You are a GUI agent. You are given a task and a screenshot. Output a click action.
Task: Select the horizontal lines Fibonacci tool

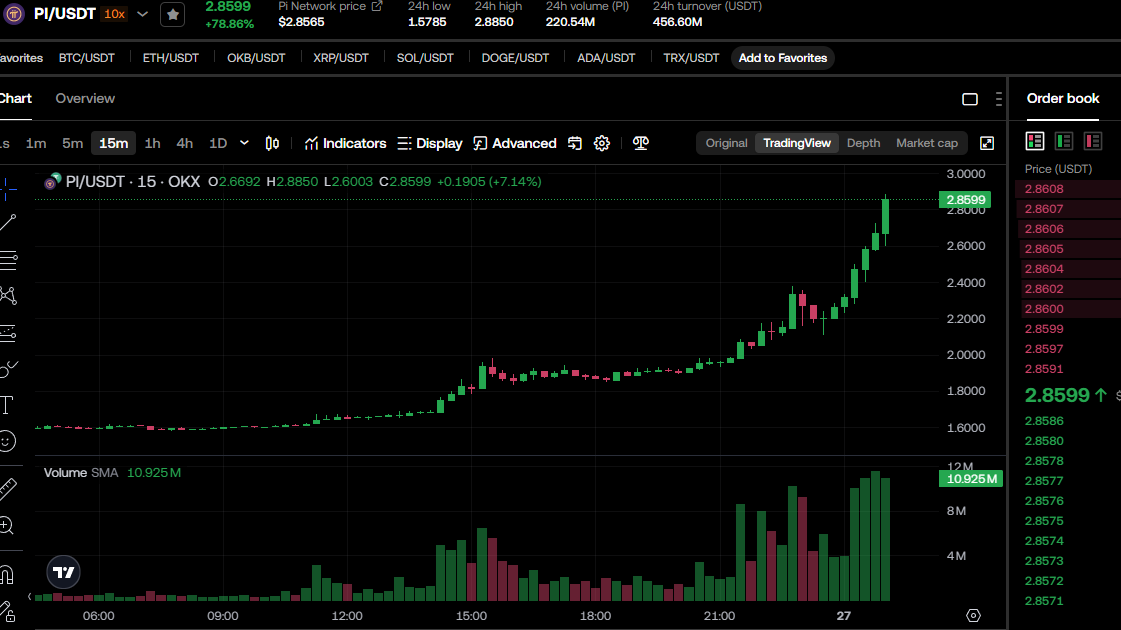(x=8, y=260)
